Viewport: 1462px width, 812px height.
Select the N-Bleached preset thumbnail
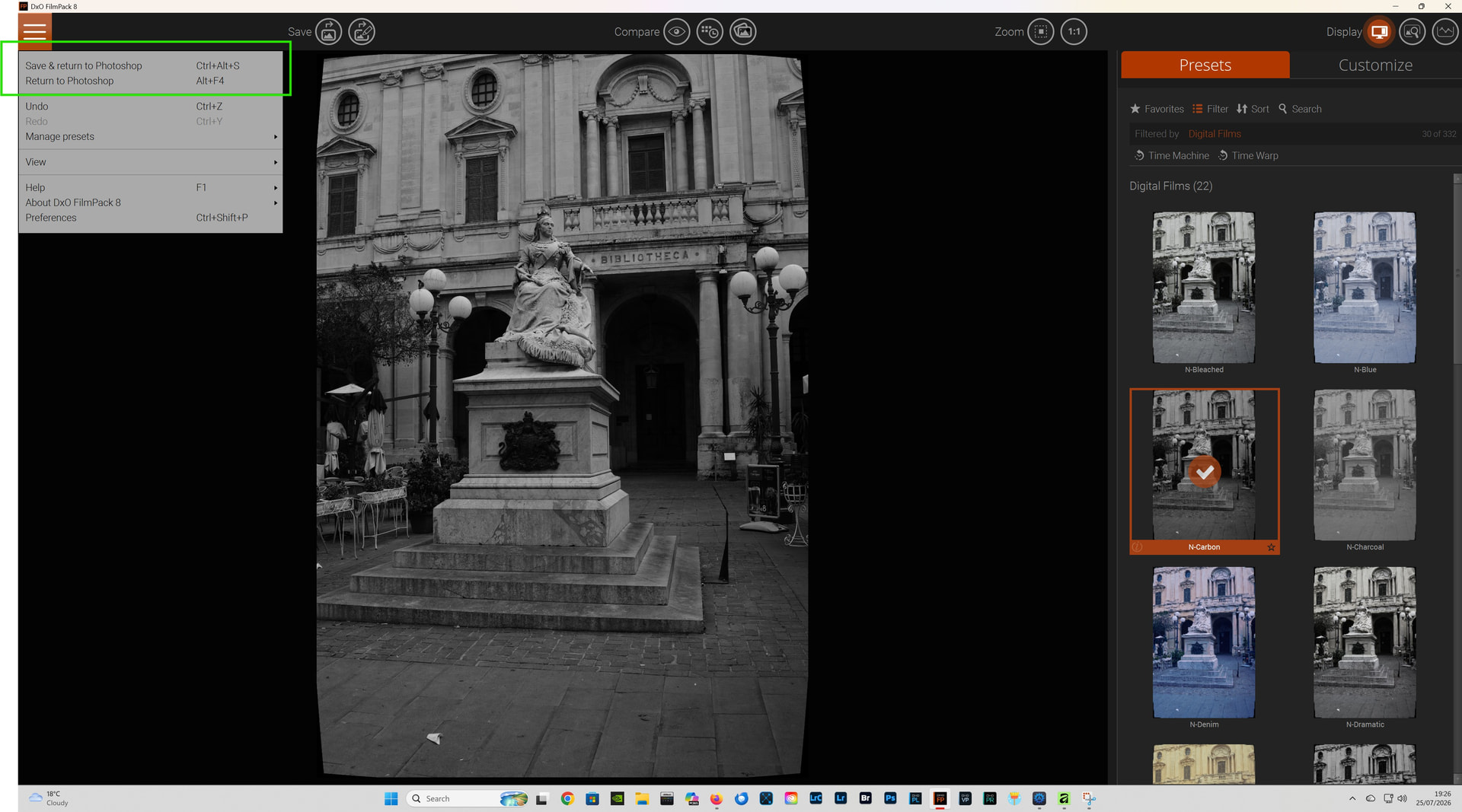(1204, 288)
